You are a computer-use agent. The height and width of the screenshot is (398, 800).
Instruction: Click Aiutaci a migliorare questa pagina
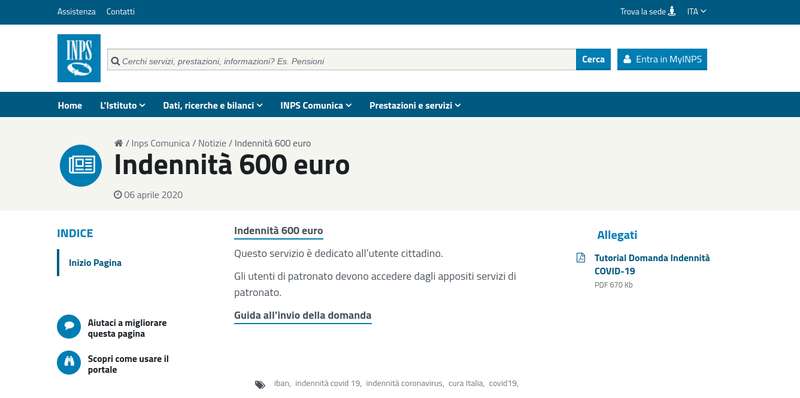coord(127,328)
